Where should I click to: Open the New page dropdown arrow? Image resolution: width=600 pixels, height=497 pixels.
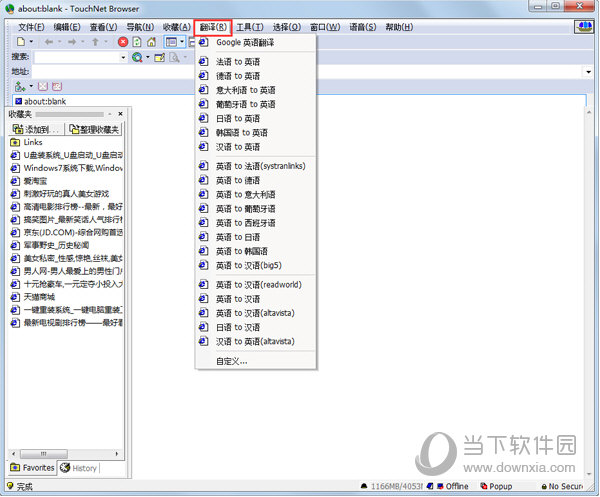pyautogui.click(x=31, y=42)
